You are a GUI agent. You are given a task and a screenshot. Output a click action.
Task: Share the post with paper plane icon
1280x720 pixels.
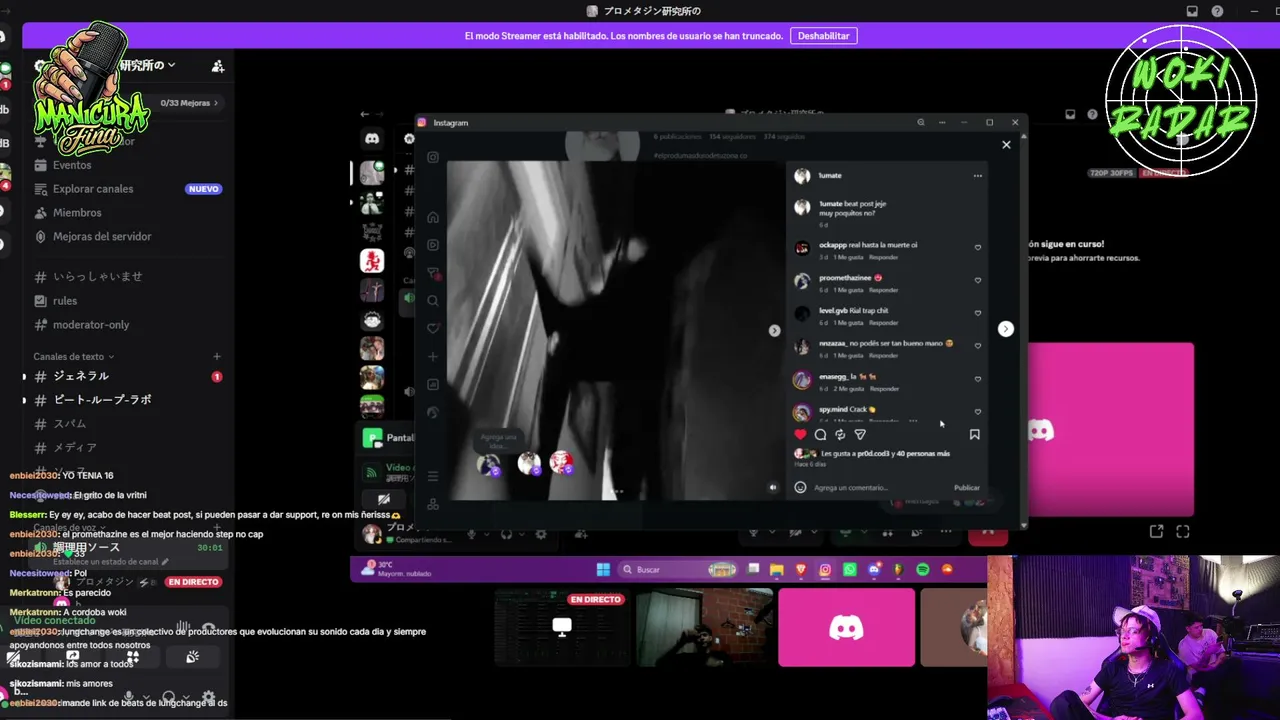pyautogui.click(x=860, y=434)
